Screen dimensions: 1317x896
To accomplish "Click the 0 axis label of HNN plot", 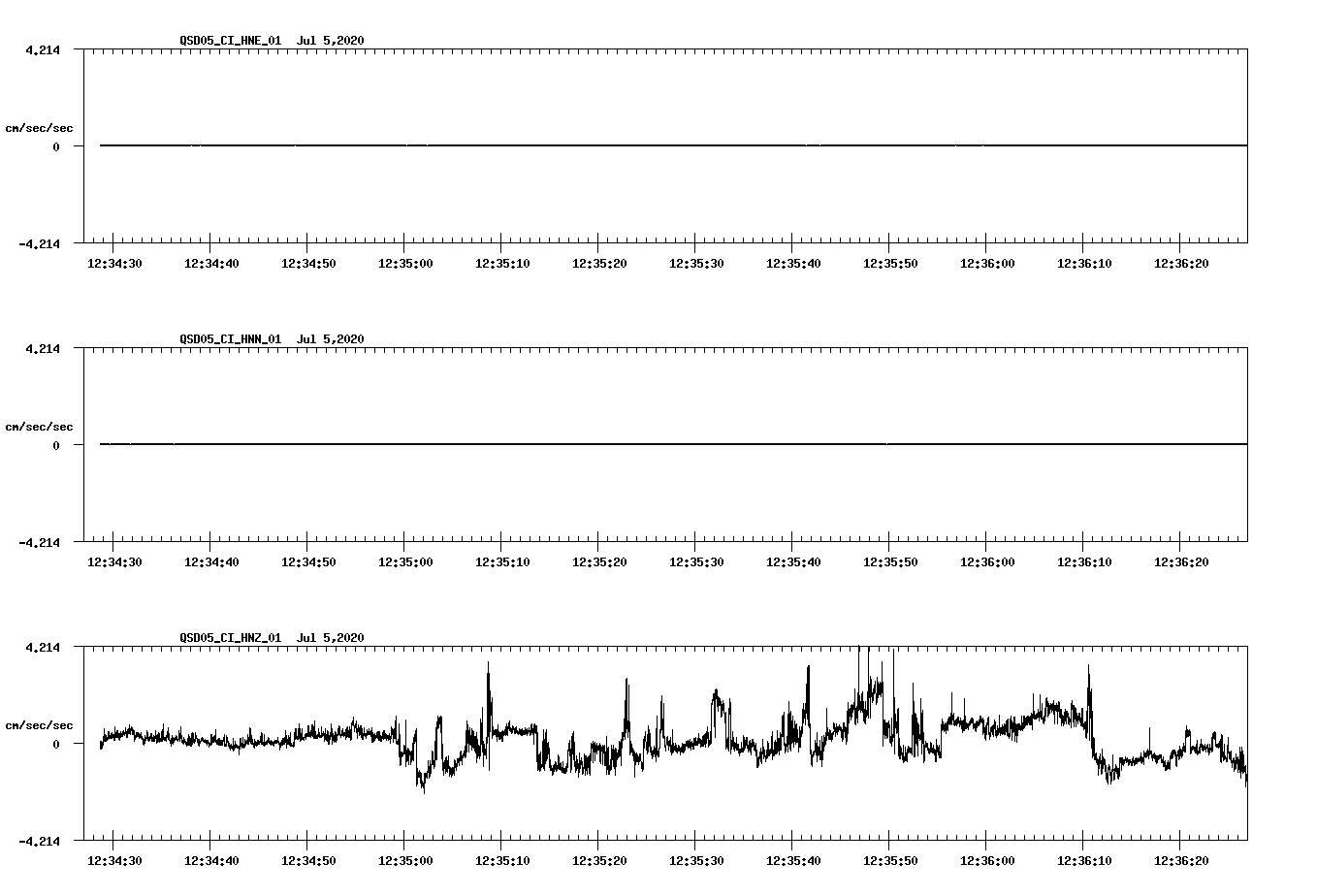I will pos(56,446).
